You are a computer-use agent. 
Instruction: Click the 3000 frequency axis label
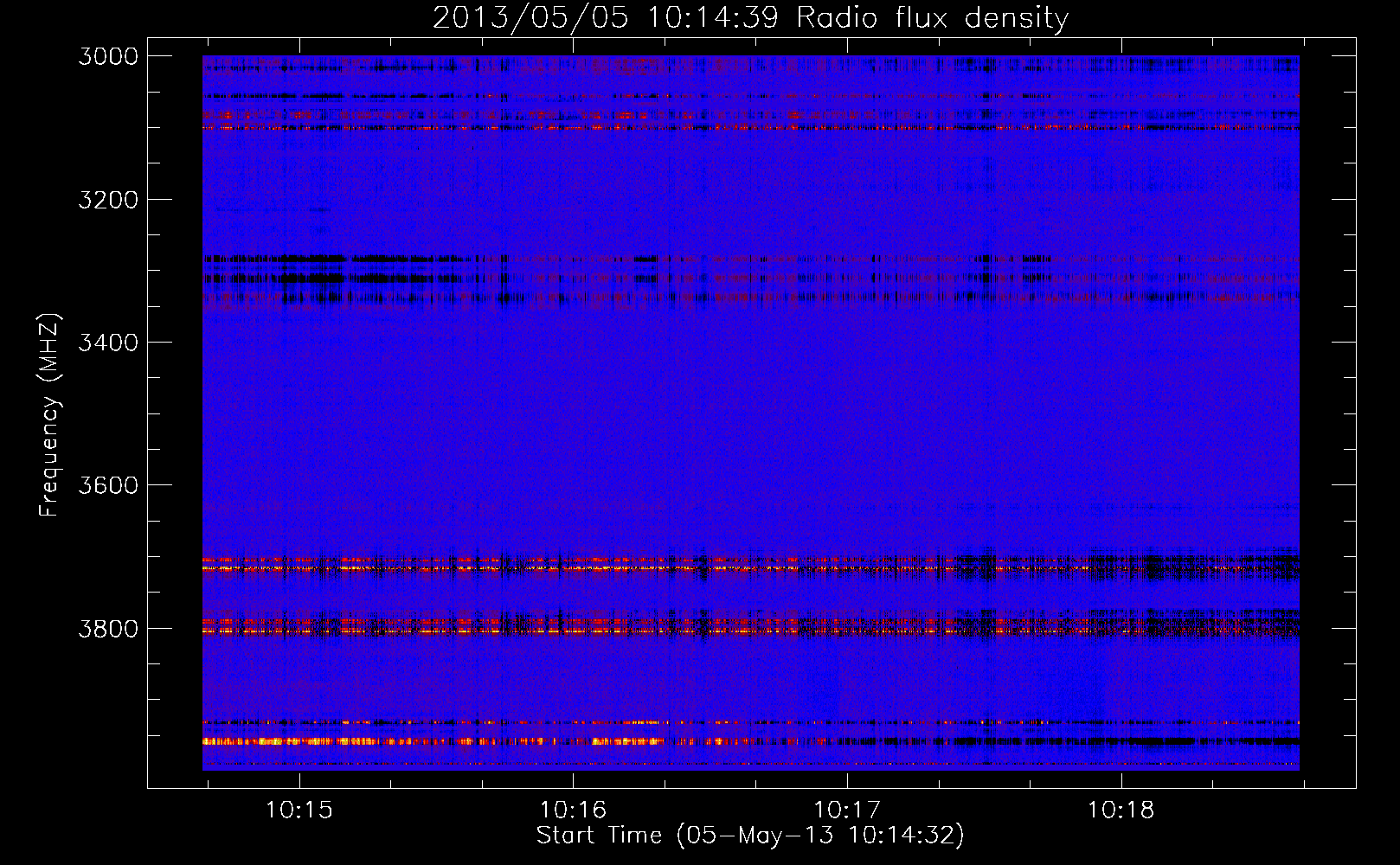coord(108,56)
